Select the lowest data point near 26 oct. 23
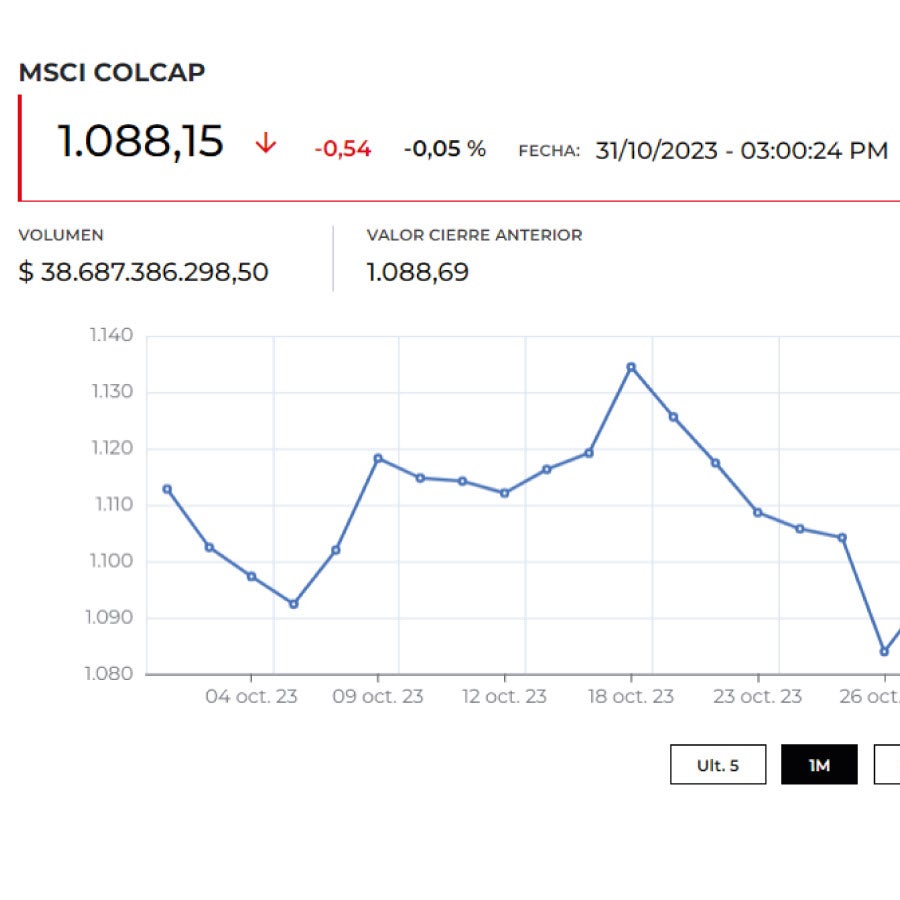Screen dimensions: 900x900 pos(884,650)
